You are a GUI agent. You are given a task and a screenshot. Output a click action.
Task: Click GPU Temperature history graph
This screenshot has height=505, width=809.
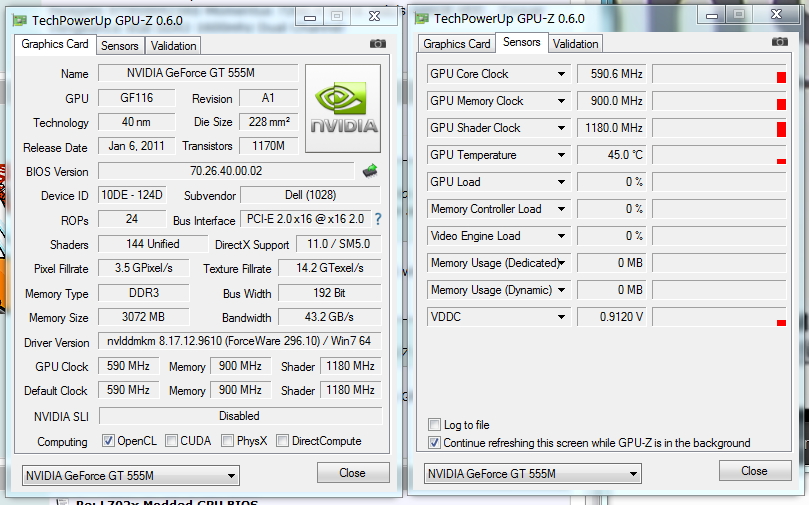(x=719, y=155)
